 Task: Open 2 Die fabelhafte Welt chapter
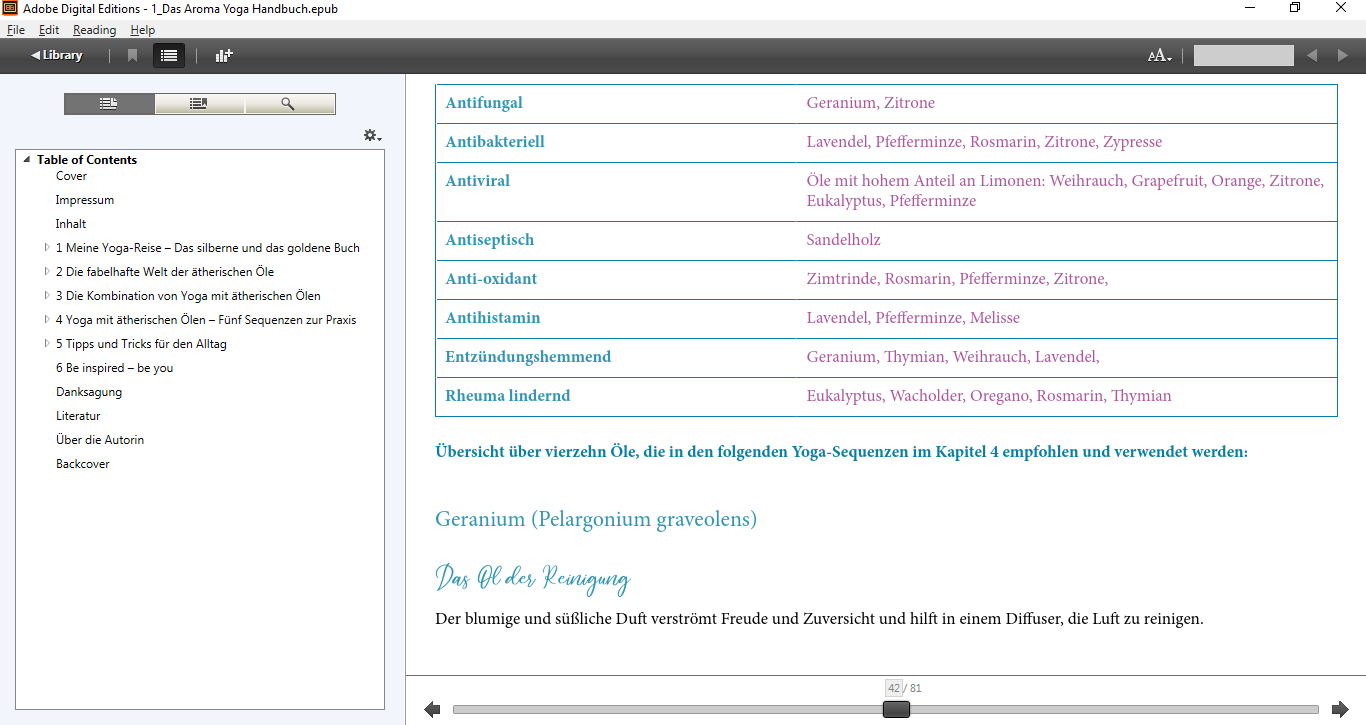point(165,272)
